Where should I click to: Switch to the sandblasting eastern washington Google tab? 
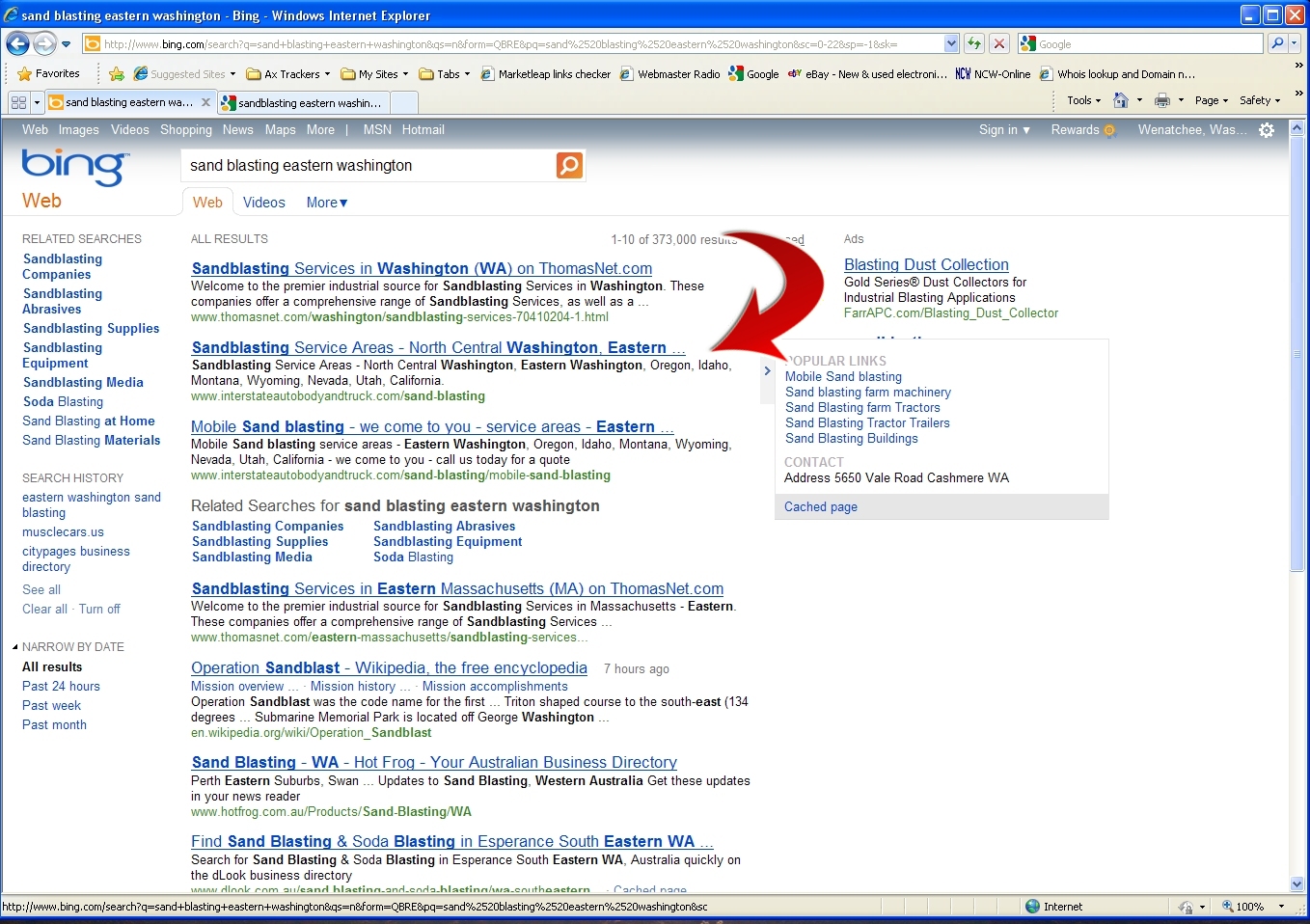click(x=308, y=103)
